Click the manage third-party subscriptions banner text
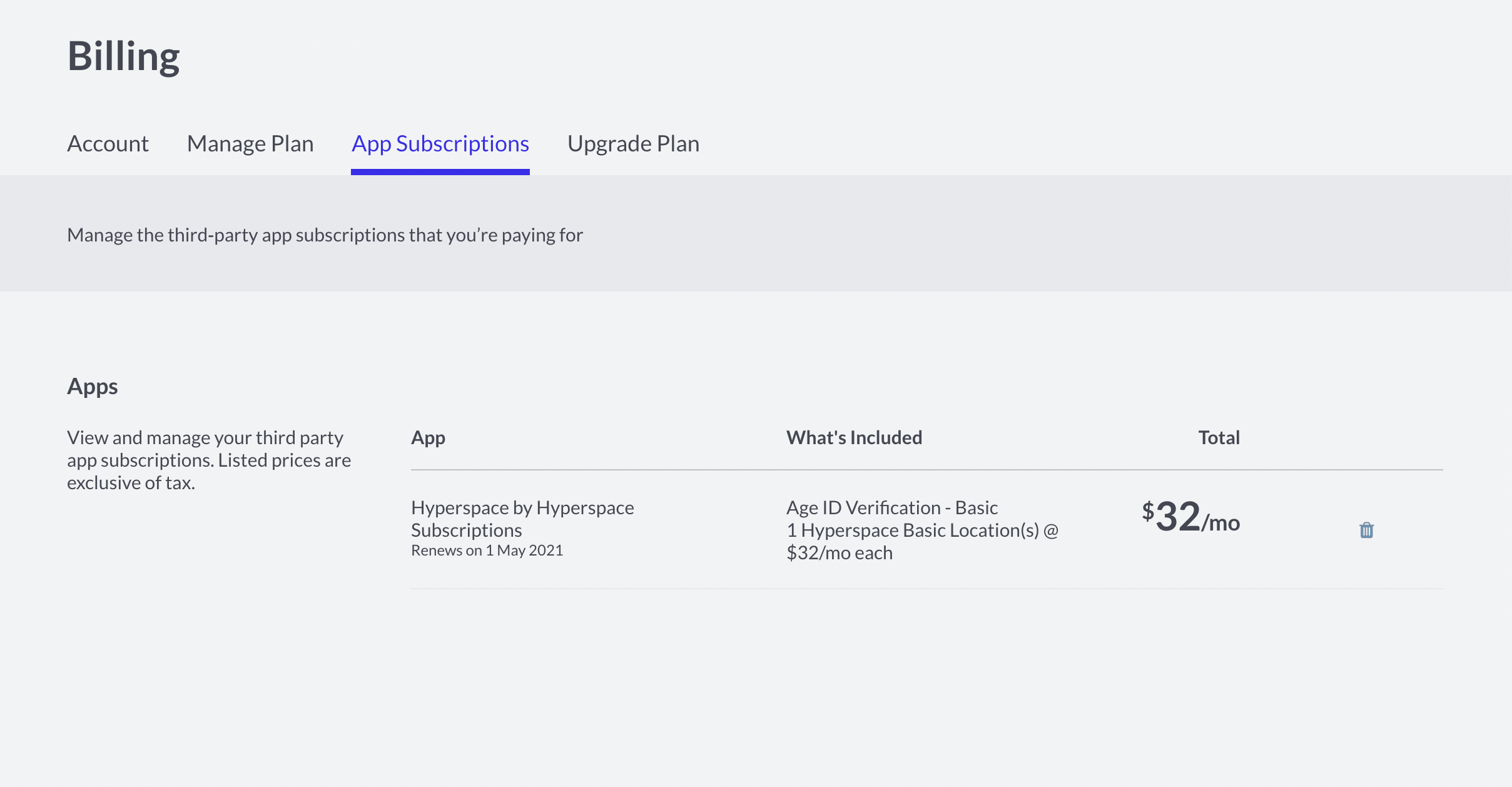The height and width of the screenshot is (787, 1512). click(325, 235)
